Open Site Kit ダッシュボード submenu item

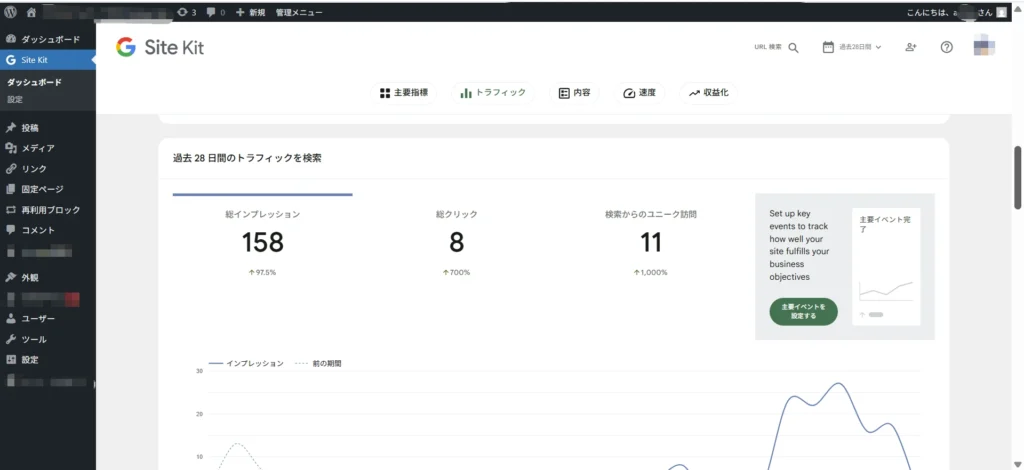(34, 82)
